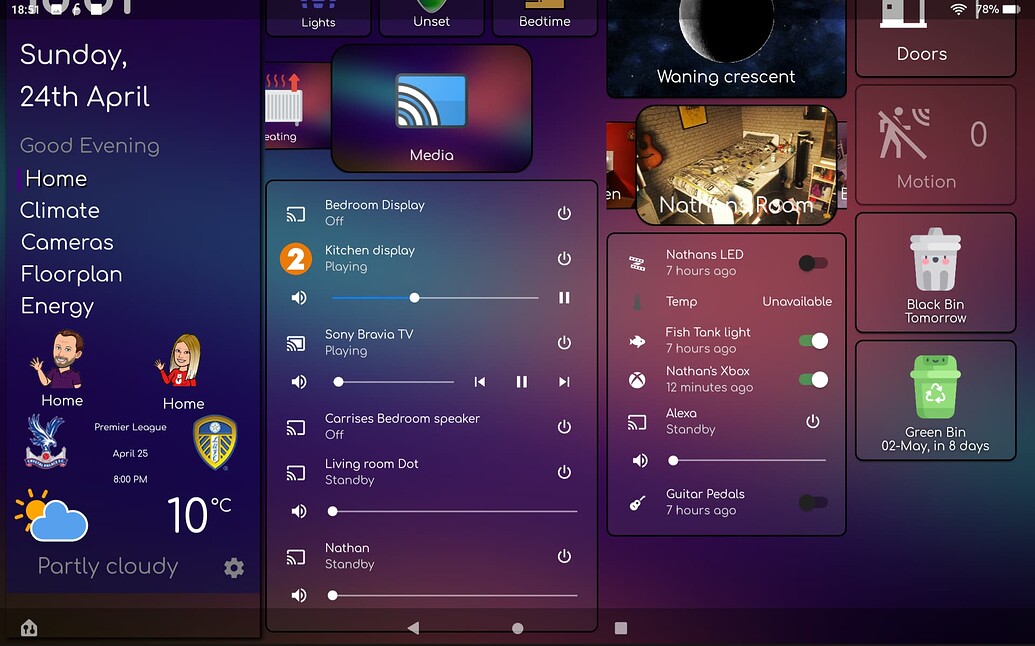Tap Android back navigation button

point(414,628)
